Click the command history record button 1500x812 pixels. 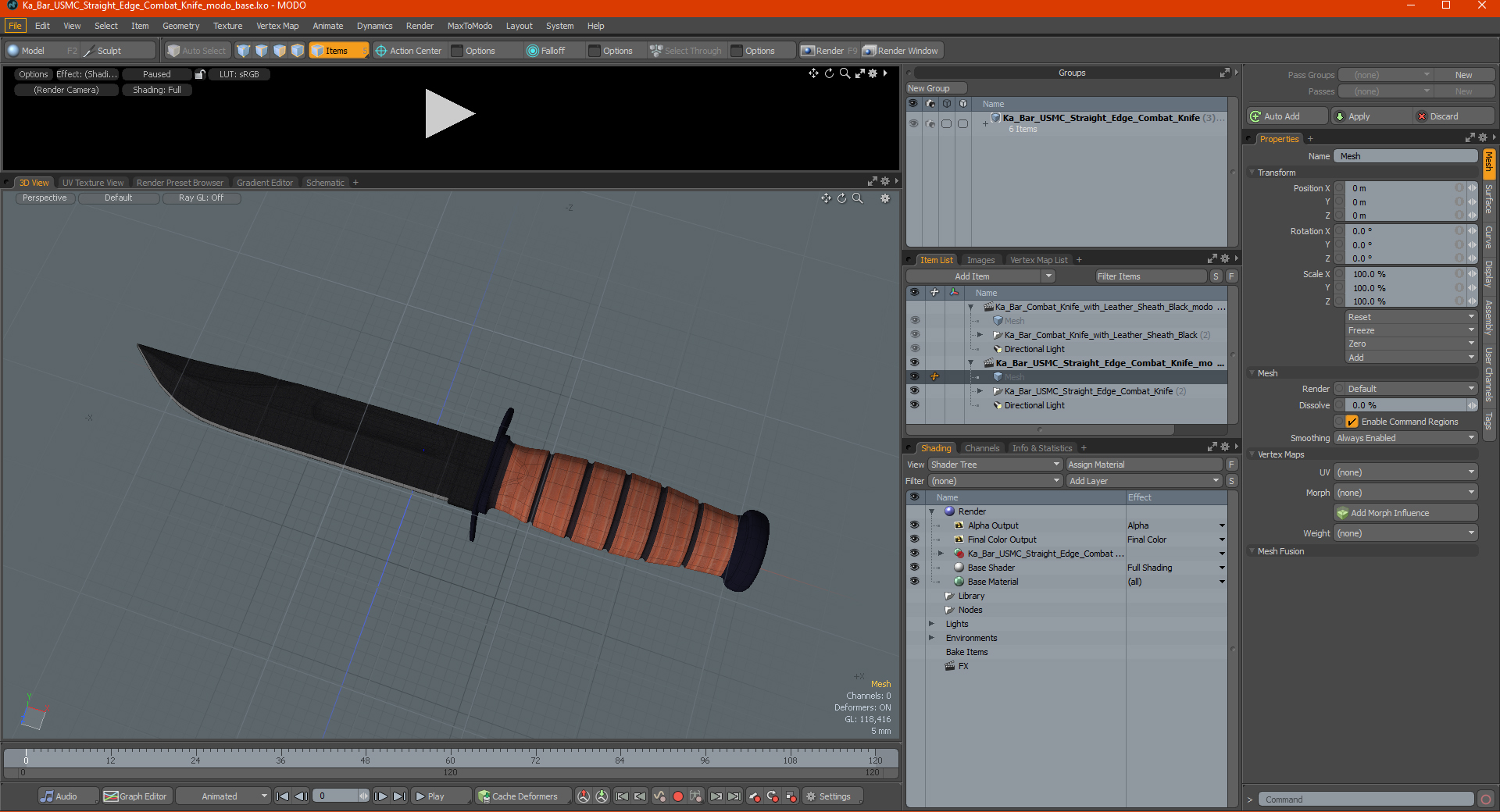click(1486, 800)
